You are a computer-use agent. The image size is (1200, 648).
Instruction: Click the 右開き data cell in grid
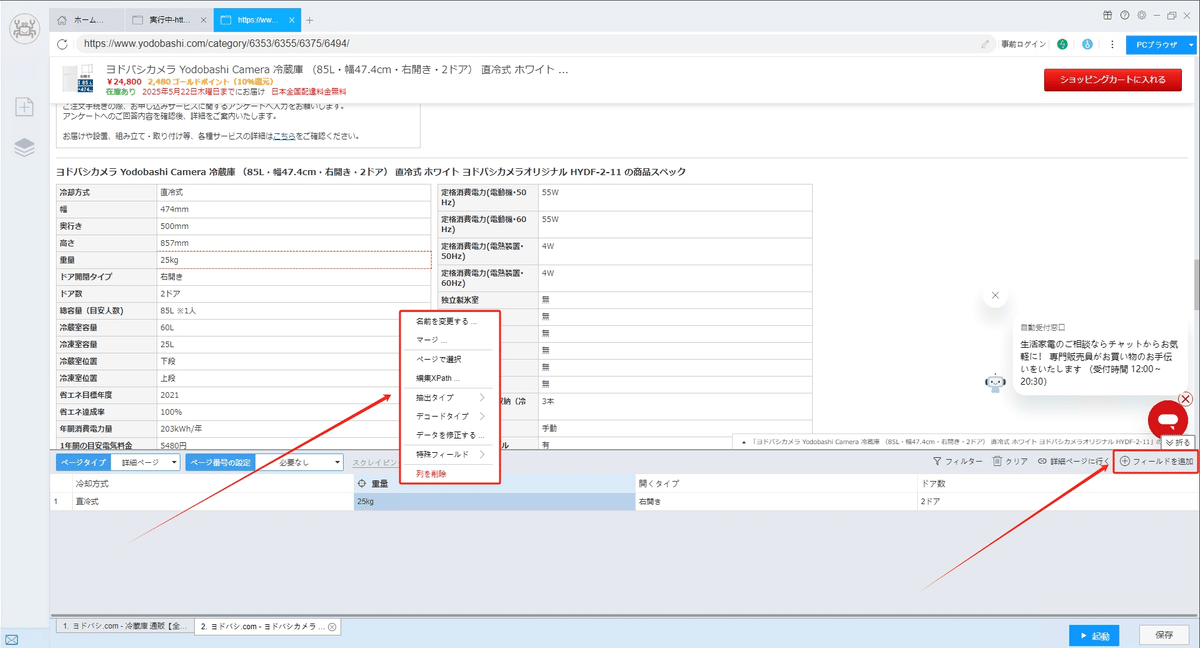coord(776,501)
